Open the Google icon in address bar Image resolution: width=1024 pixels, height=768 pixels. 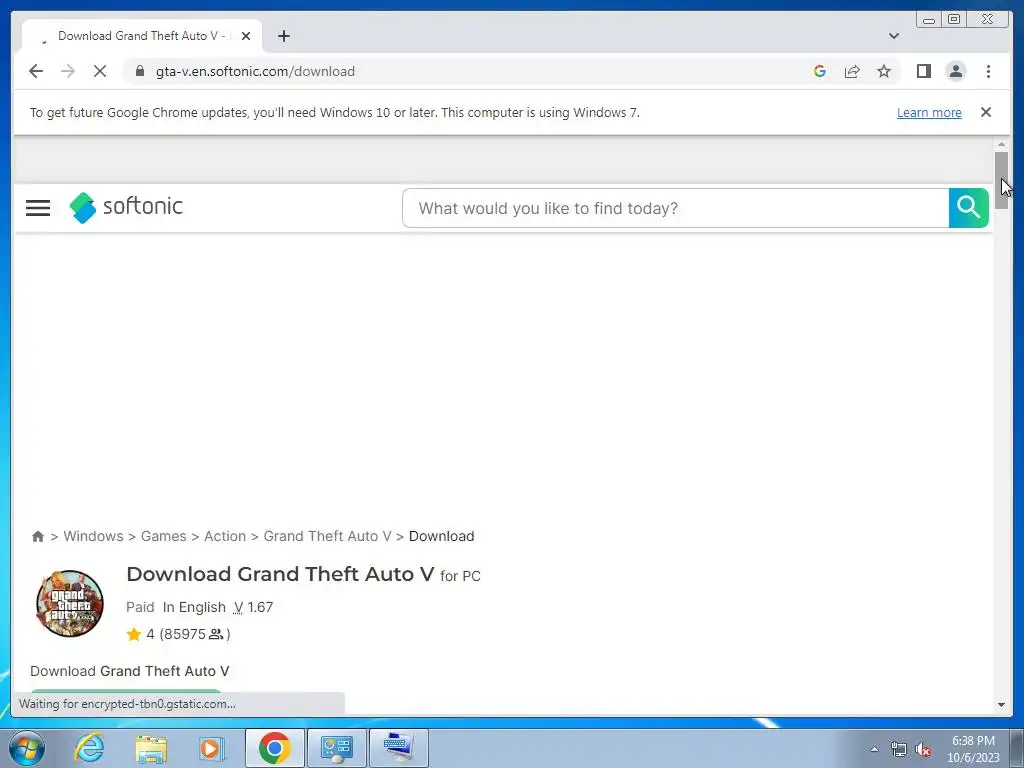[x=820, y=71]
